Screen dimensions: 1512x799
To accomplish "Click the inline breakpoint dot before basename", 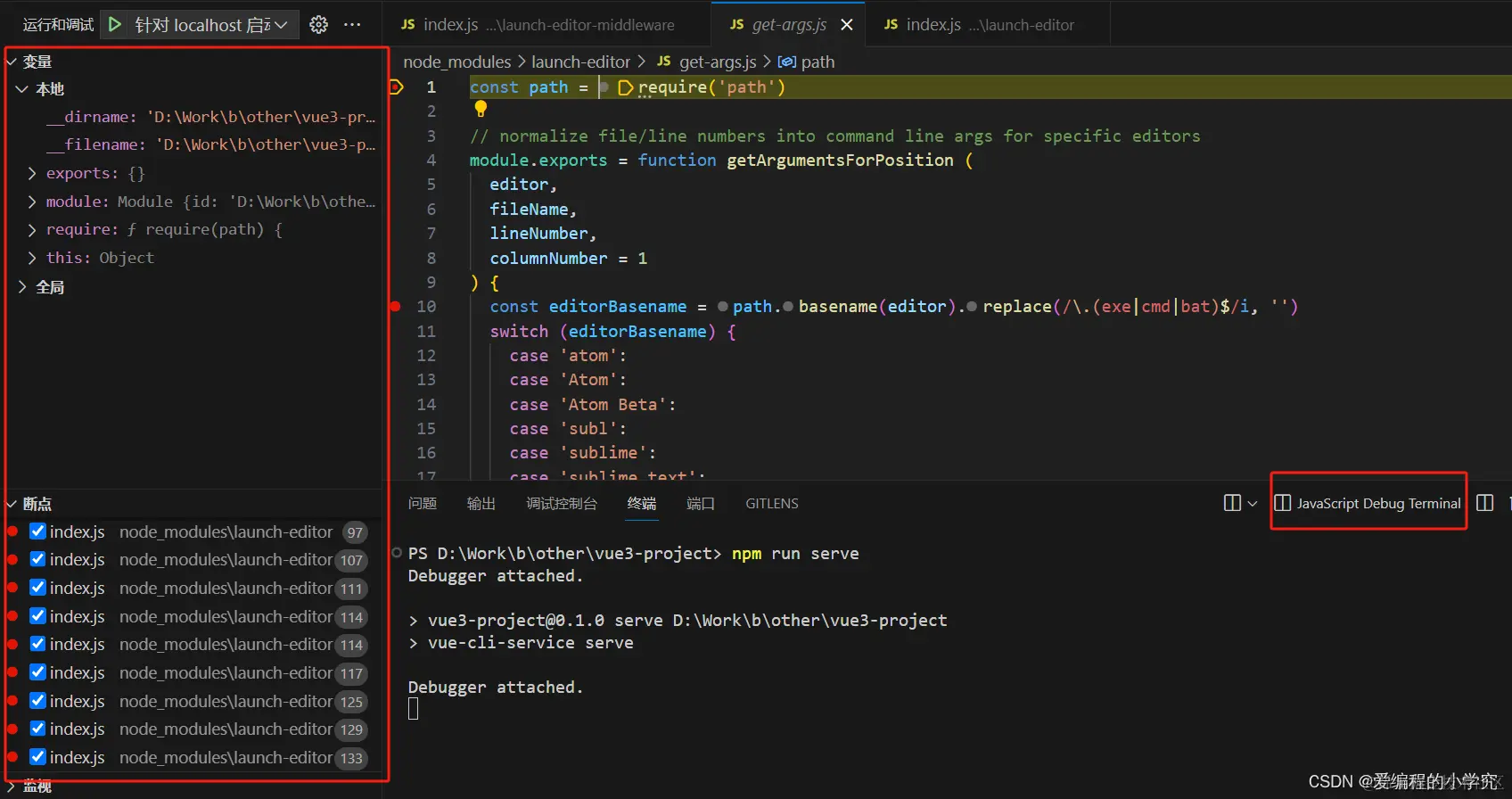I will click(788, 307).
